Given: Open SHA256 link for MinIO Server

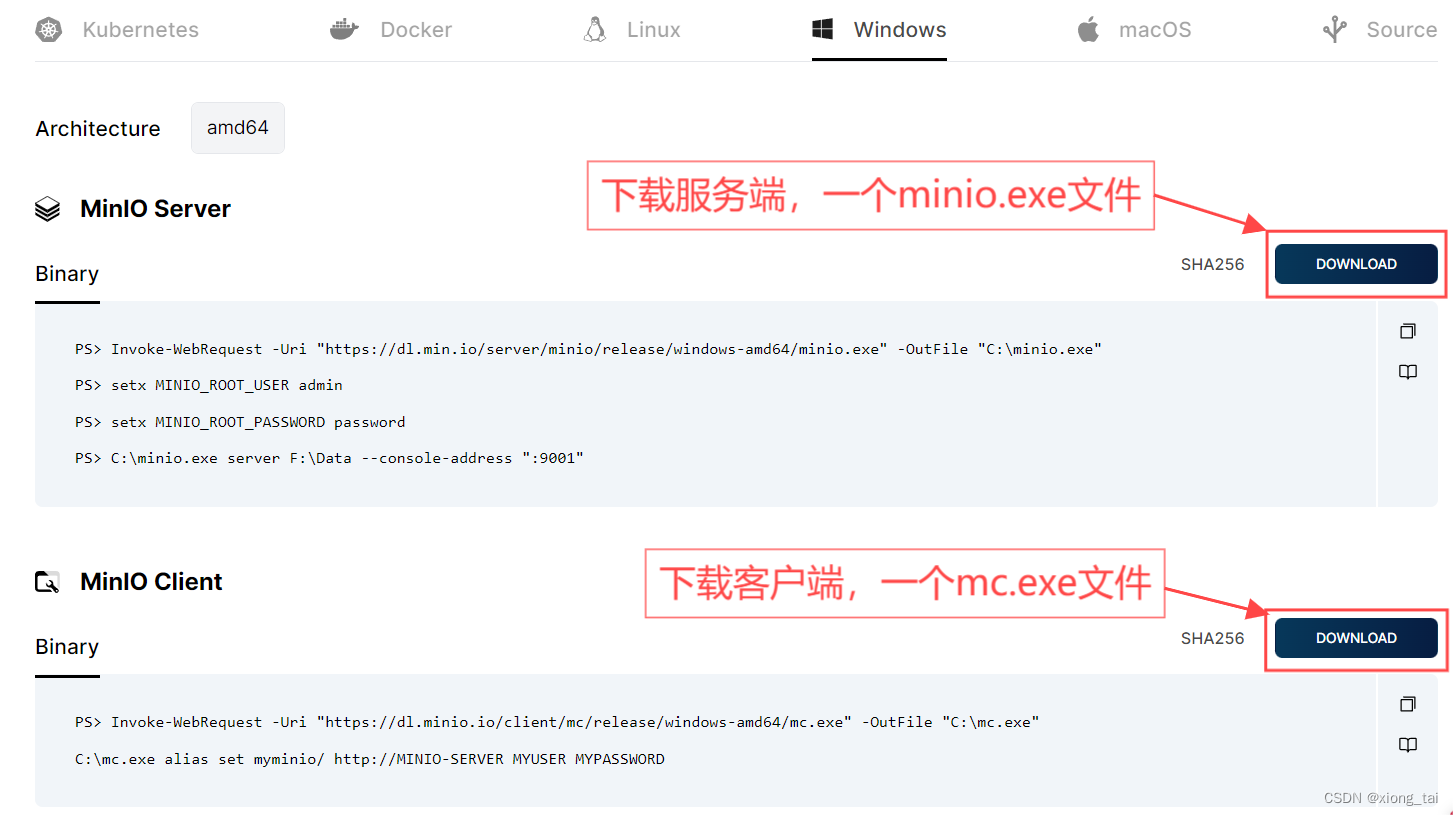Looking at the screenshot, I should click(x=1212, y=265).
